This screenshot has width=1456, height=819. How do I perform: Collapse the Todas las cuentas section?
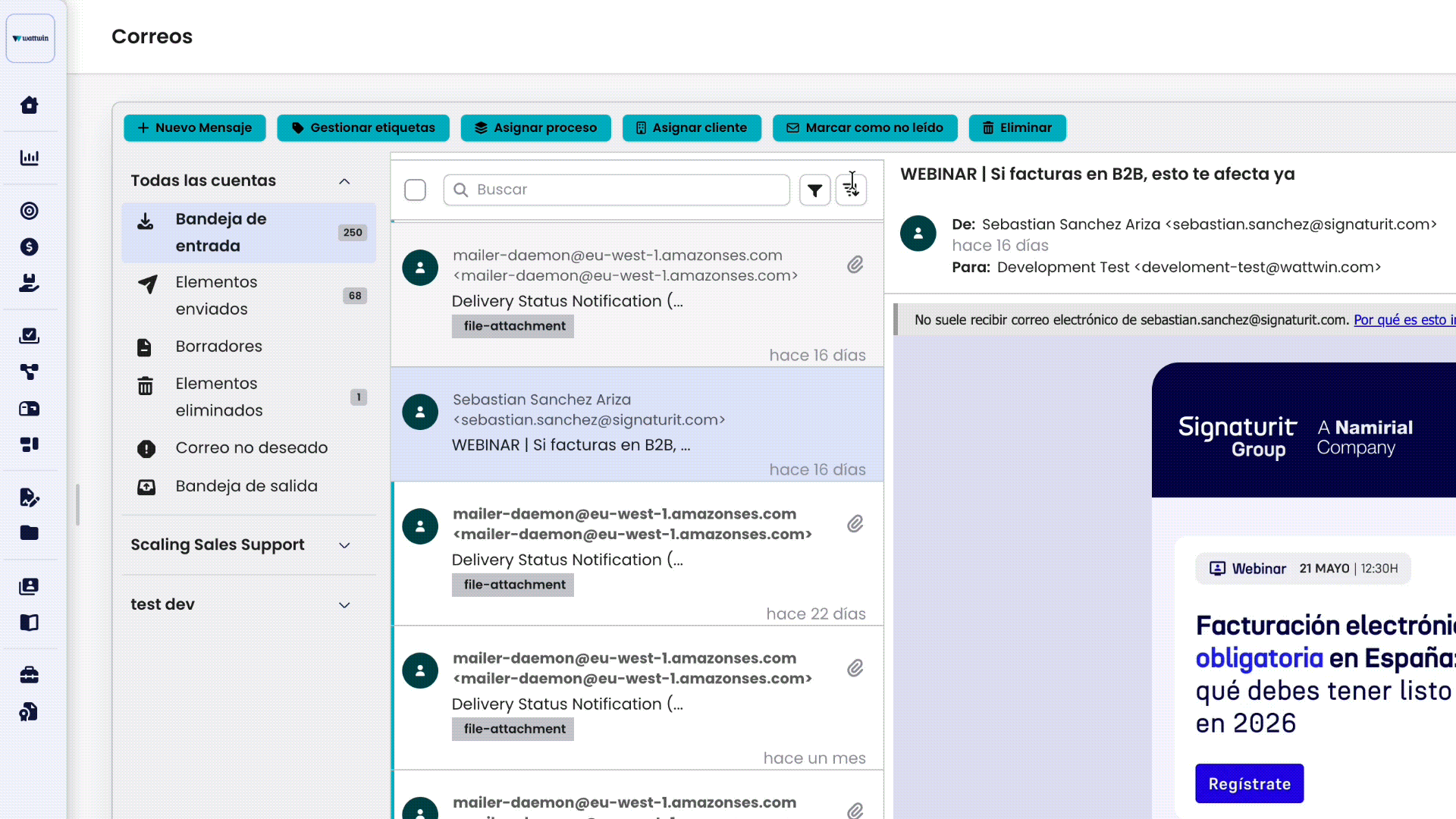(344, 181)
